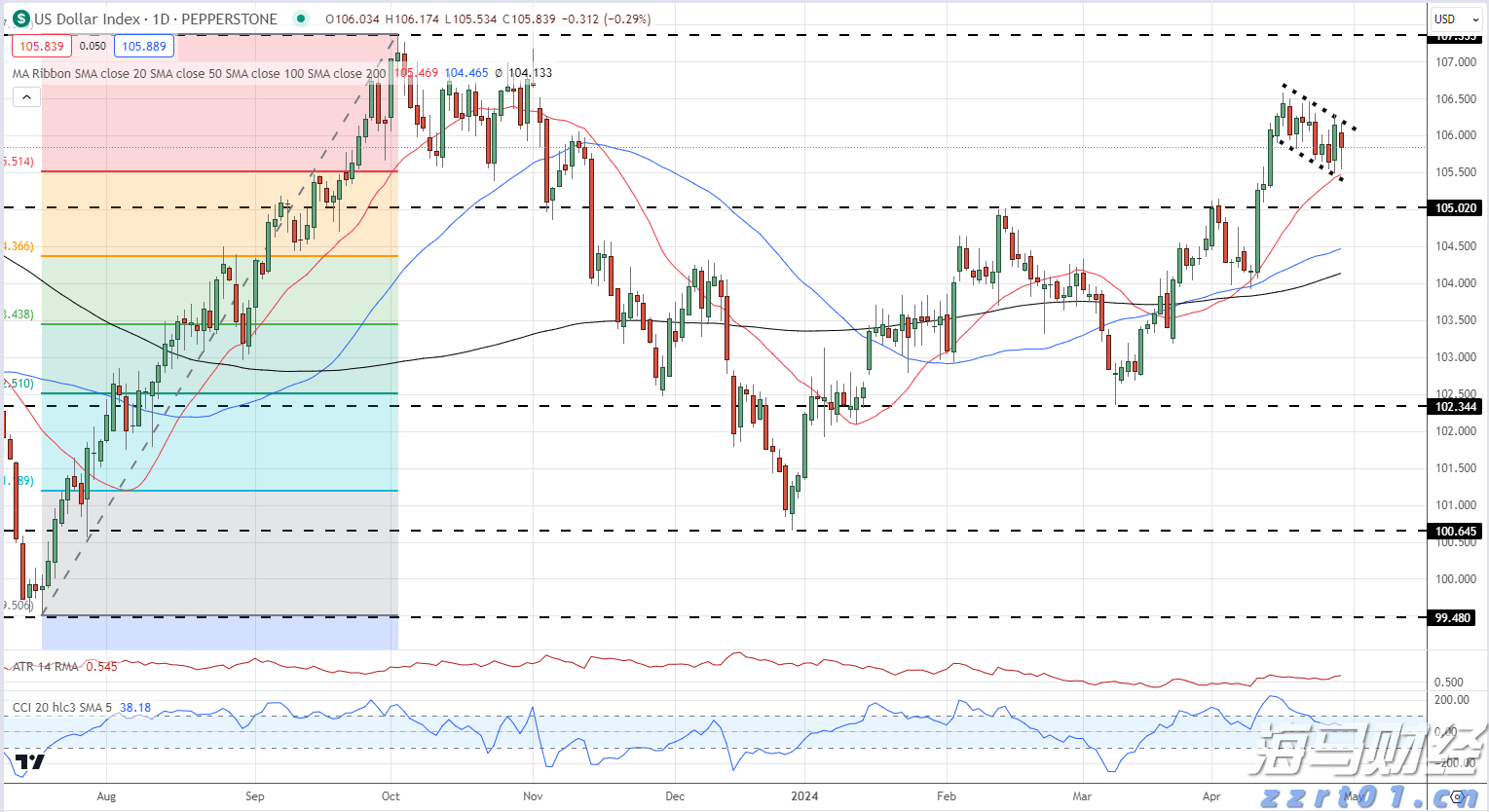This screenshot has width=1489, height=812.
Task: Click the Apr label on time axis
Action: [1211, 796]
